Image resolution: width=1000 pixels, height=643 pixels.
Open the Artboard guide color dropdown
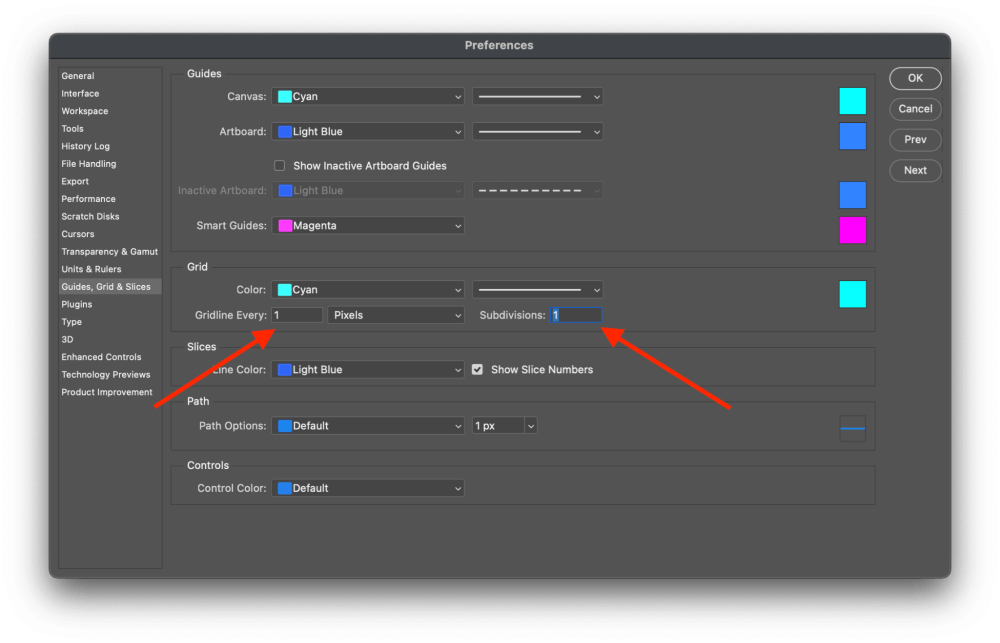(368, 131)
